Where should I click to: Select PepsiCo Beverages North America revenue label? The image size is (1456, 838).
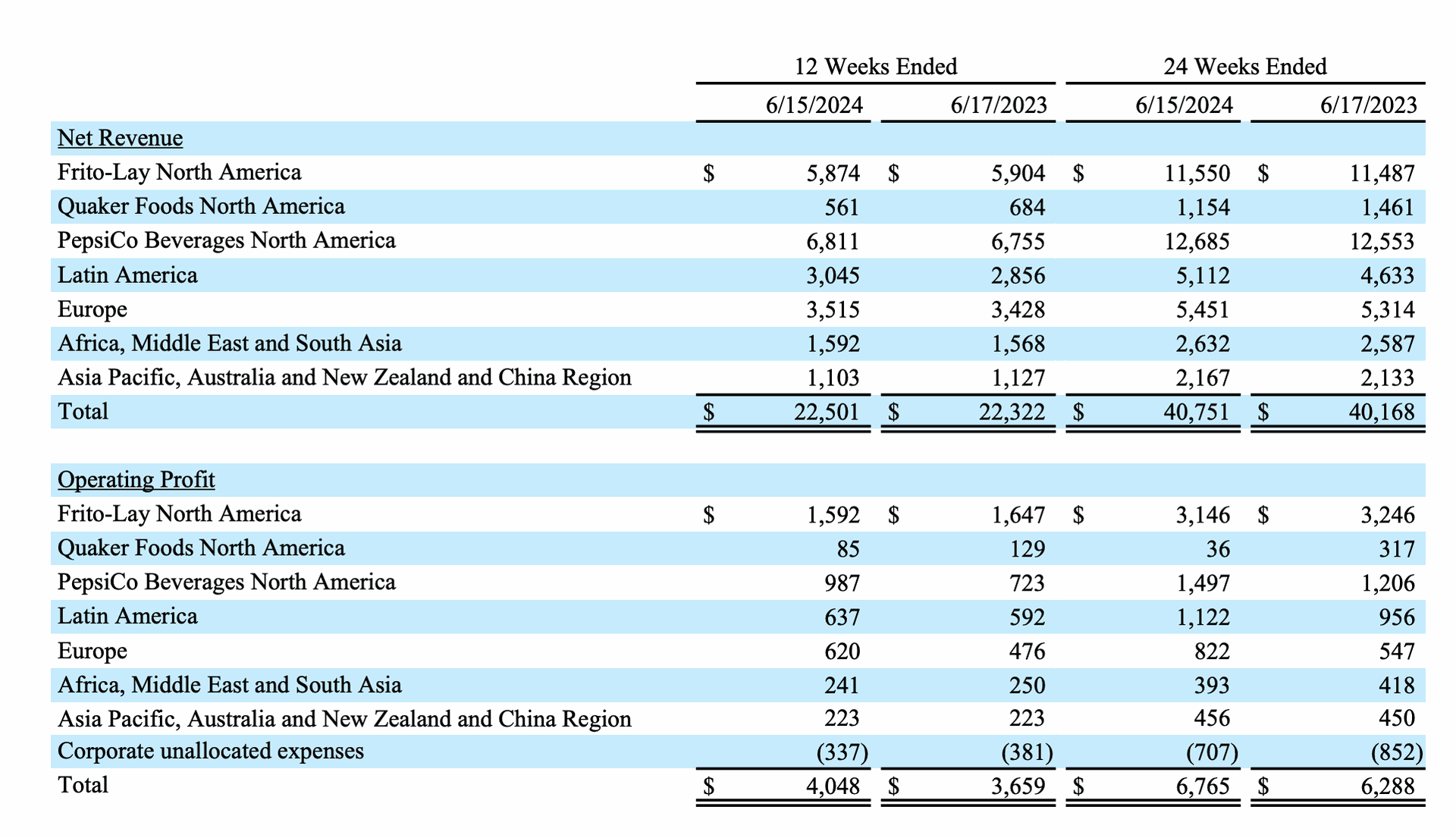pos(226,241)
